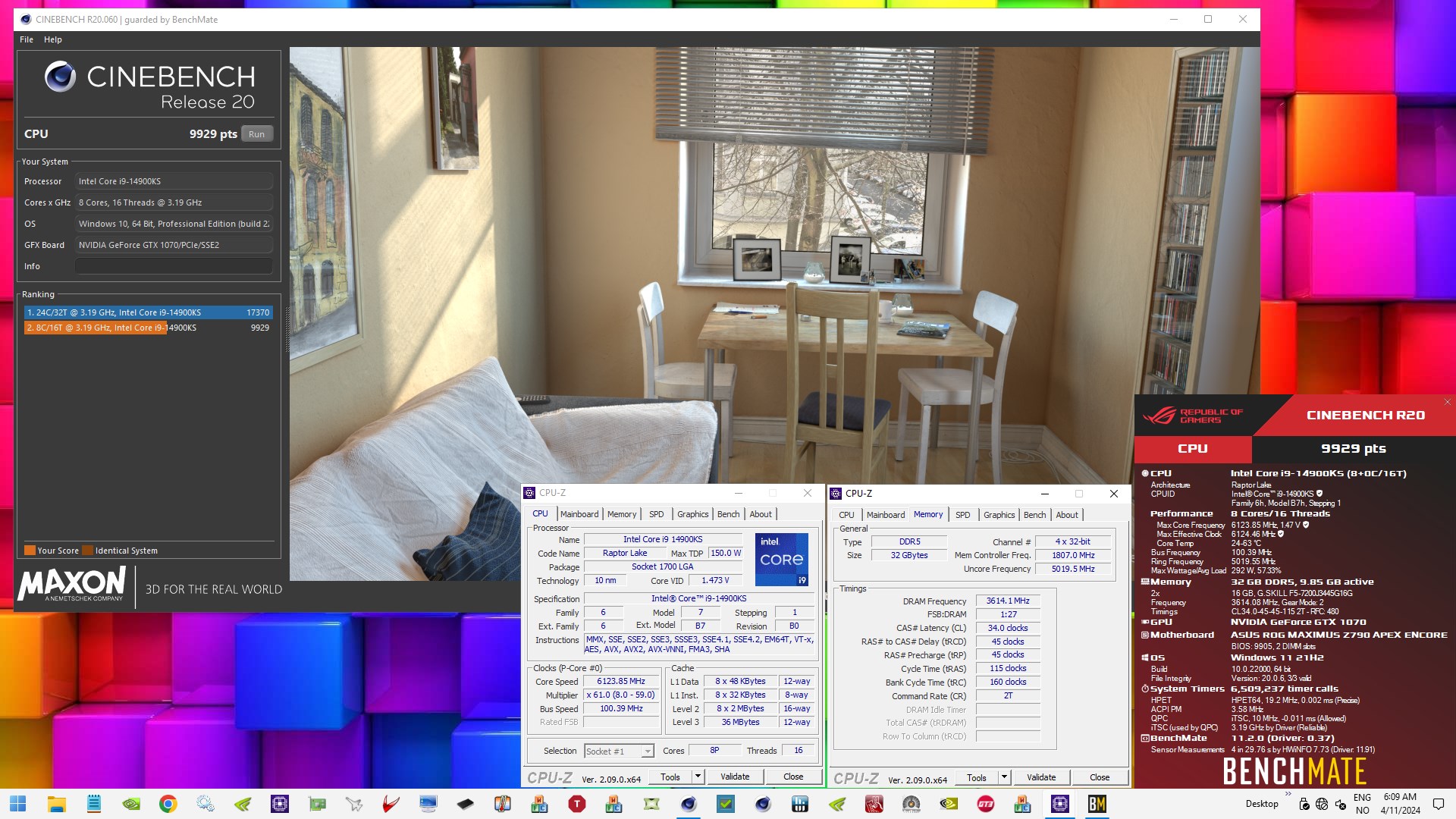Close the BenchMate overlay with its X
The image size is (1456, 819).
[1447, 402]
